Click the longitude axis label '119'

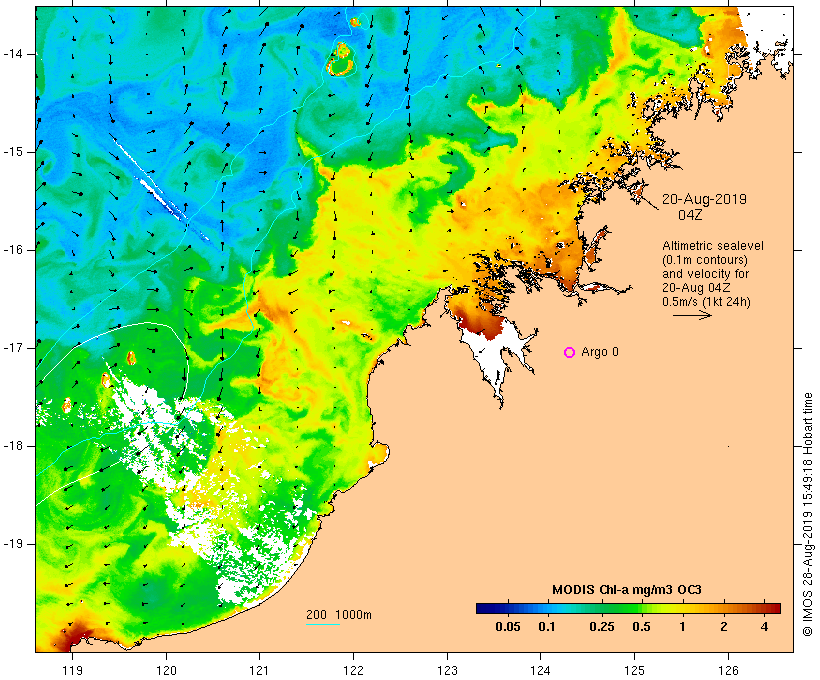[72, 671]
